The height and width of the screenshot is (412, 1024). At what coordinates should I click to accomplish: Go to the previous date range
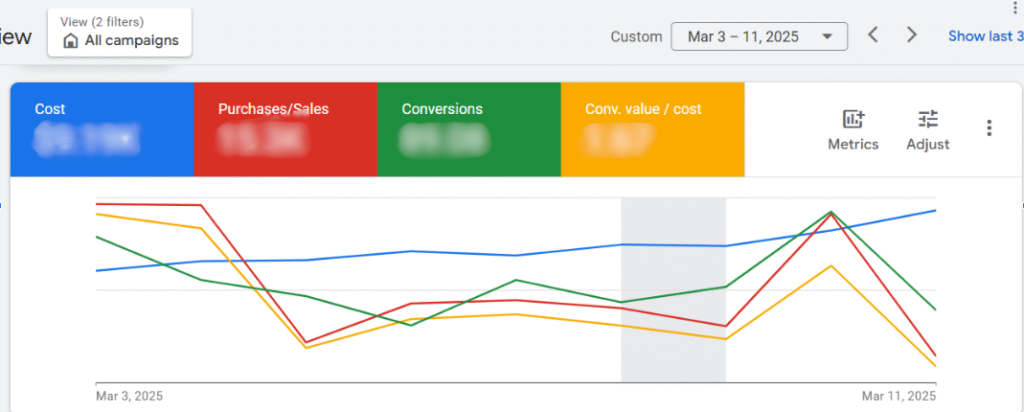point(873,35)
